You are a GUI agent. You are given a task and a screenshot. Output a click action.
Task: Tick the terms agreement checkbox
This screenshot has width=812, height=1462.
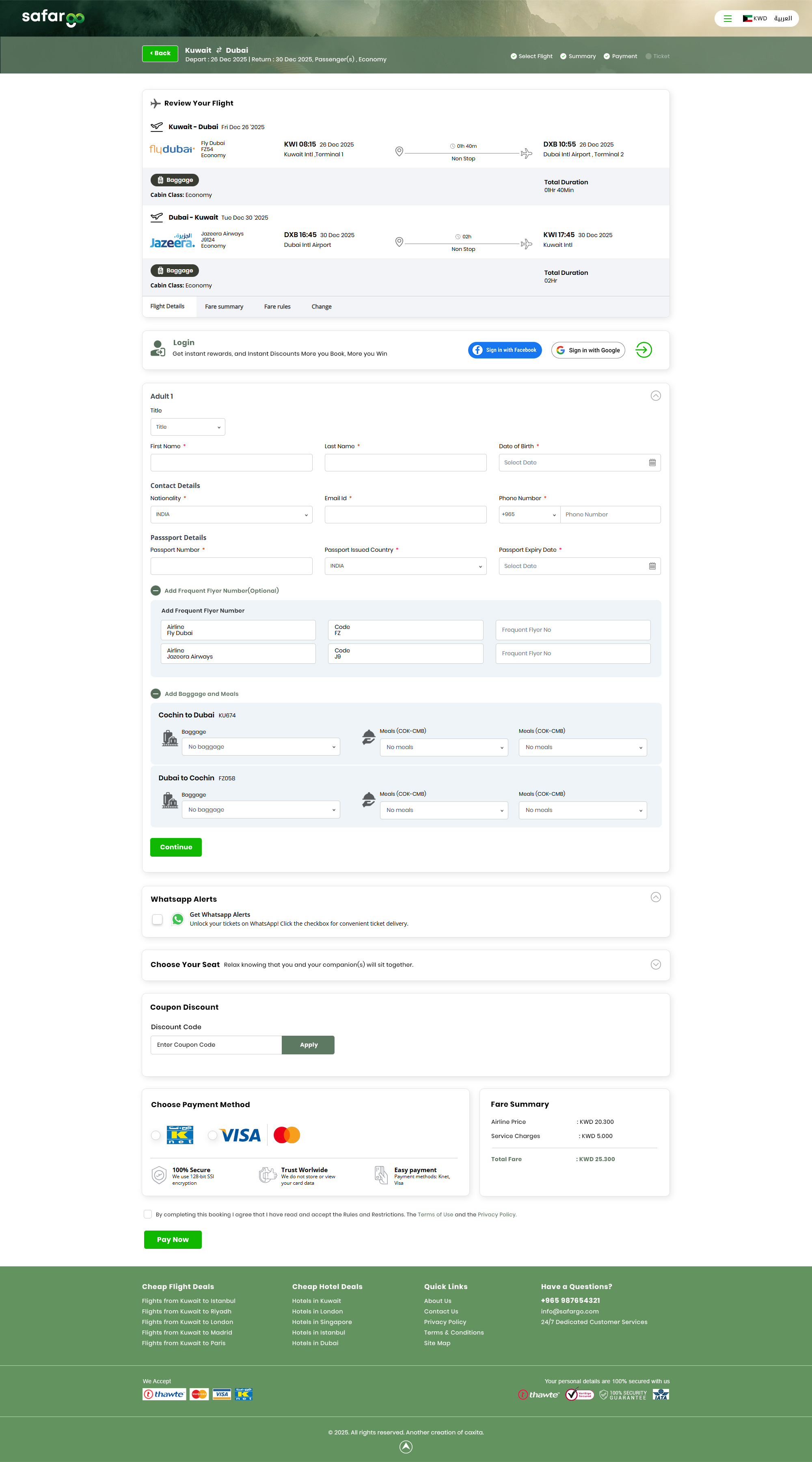coord(147,1214)
